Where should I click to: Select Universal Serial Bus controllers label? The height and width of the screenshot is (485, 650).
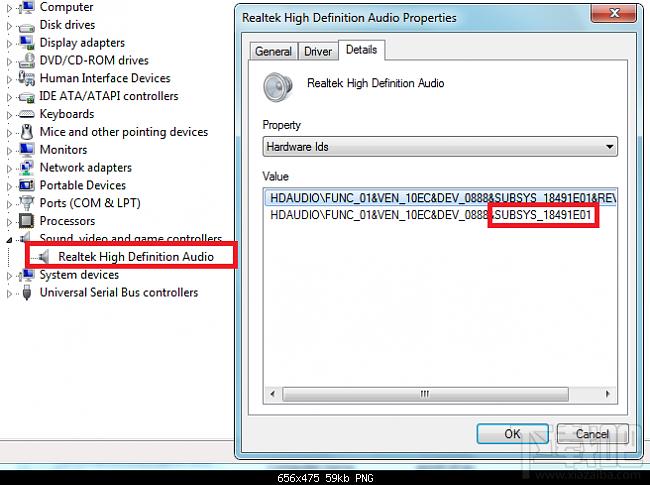coord(119,292)
